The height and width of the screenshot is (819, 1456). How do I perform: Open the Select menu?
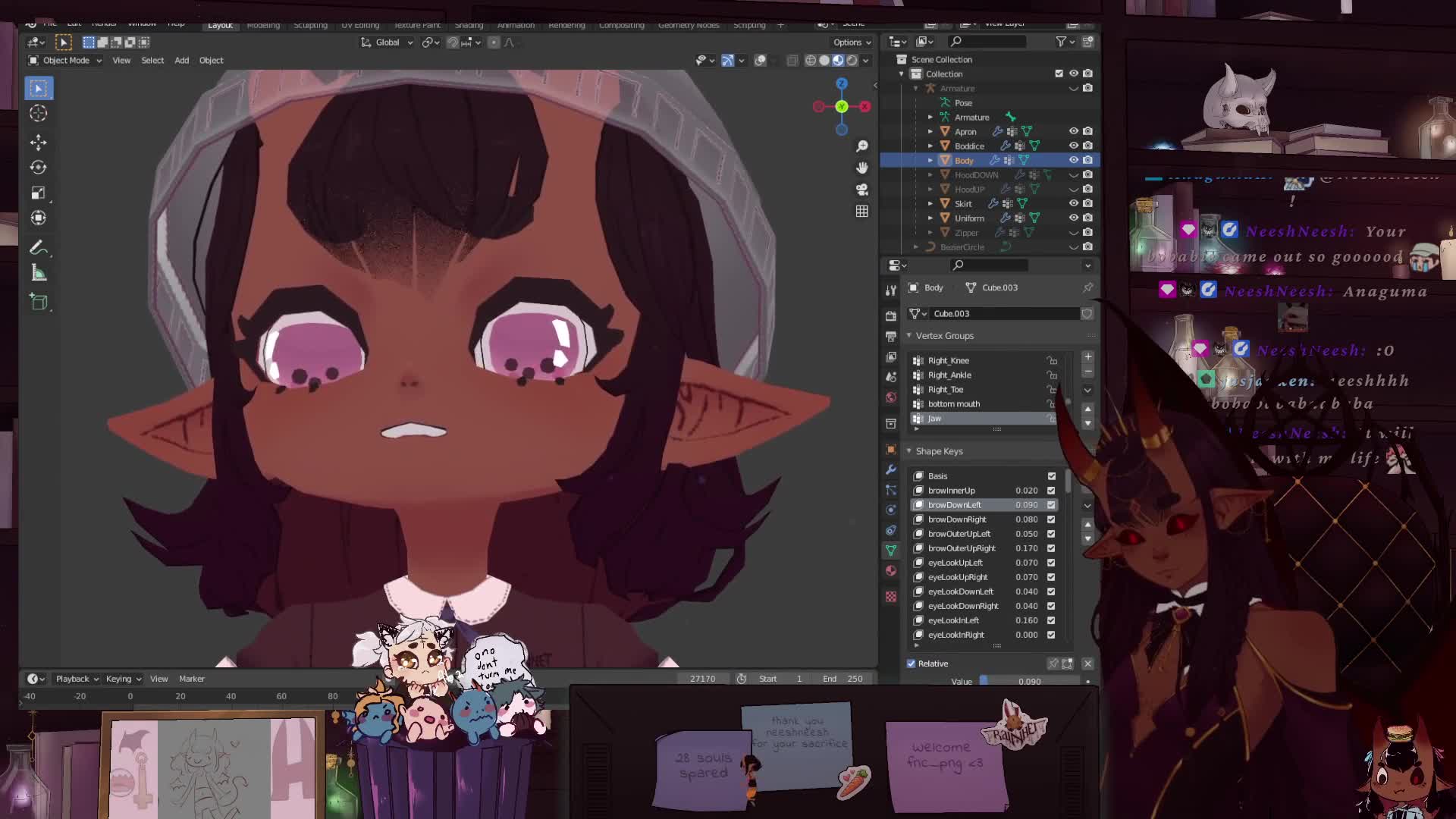(152, 61)
